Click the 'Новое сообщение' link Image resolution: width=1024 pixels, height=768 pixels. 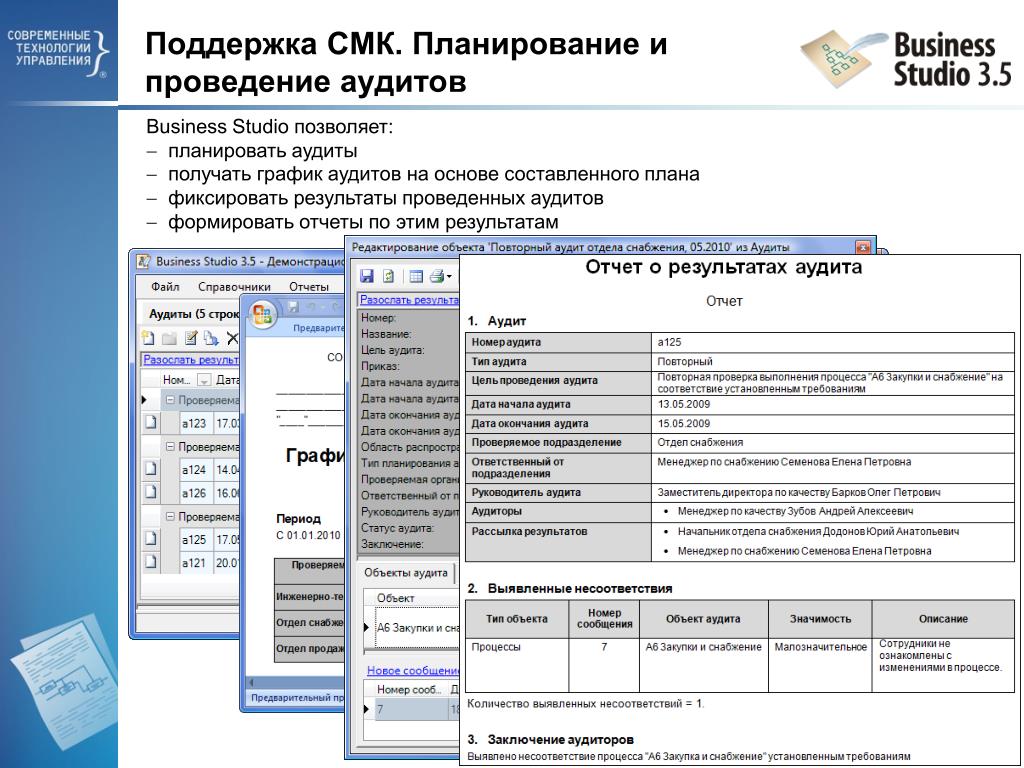point(413,671)
